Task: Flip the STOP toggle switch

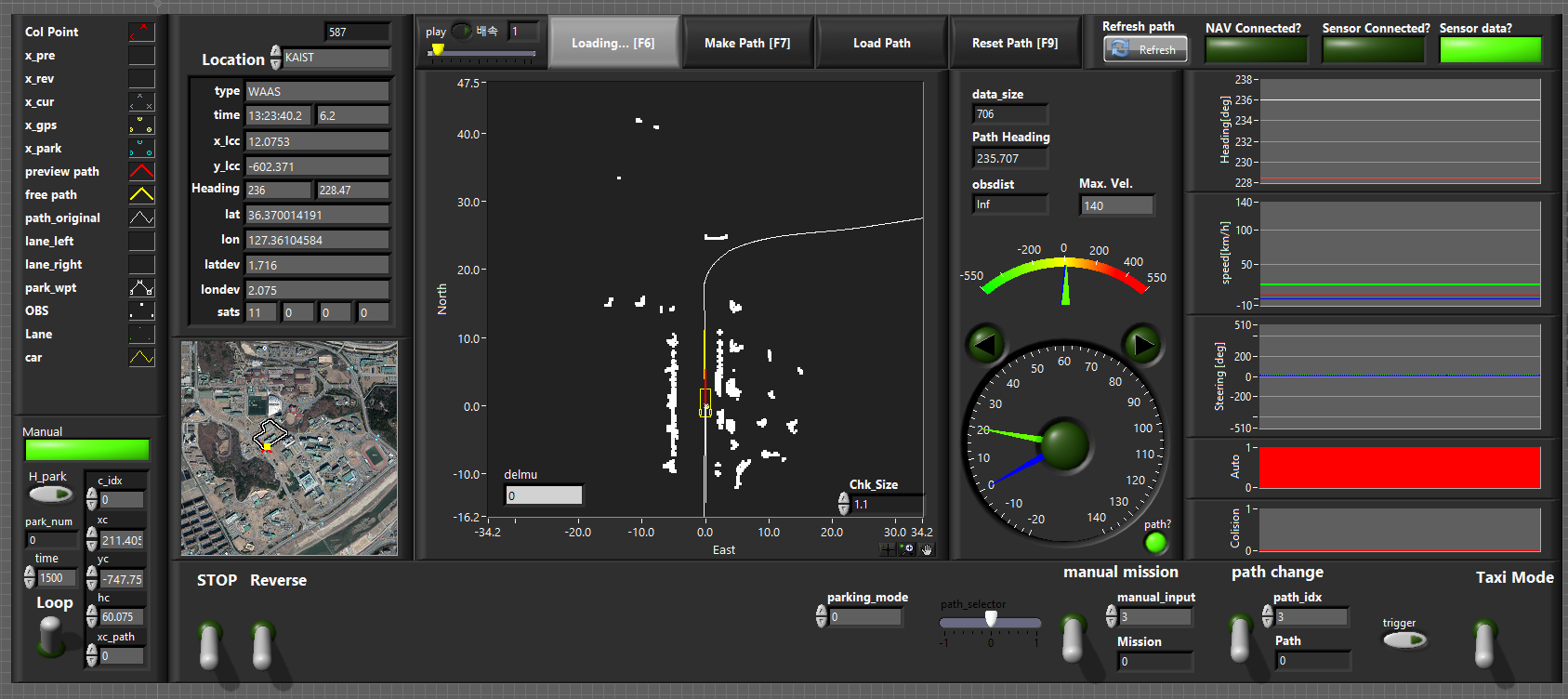Action: click(x=210, y=643)
